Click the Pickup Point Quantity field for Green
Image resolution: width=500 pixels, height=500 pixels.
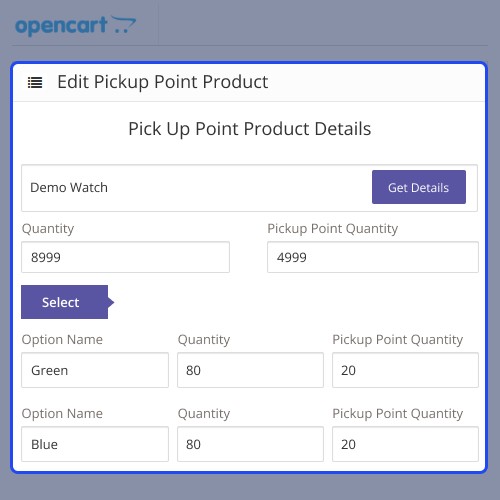[x=405, y=370]
